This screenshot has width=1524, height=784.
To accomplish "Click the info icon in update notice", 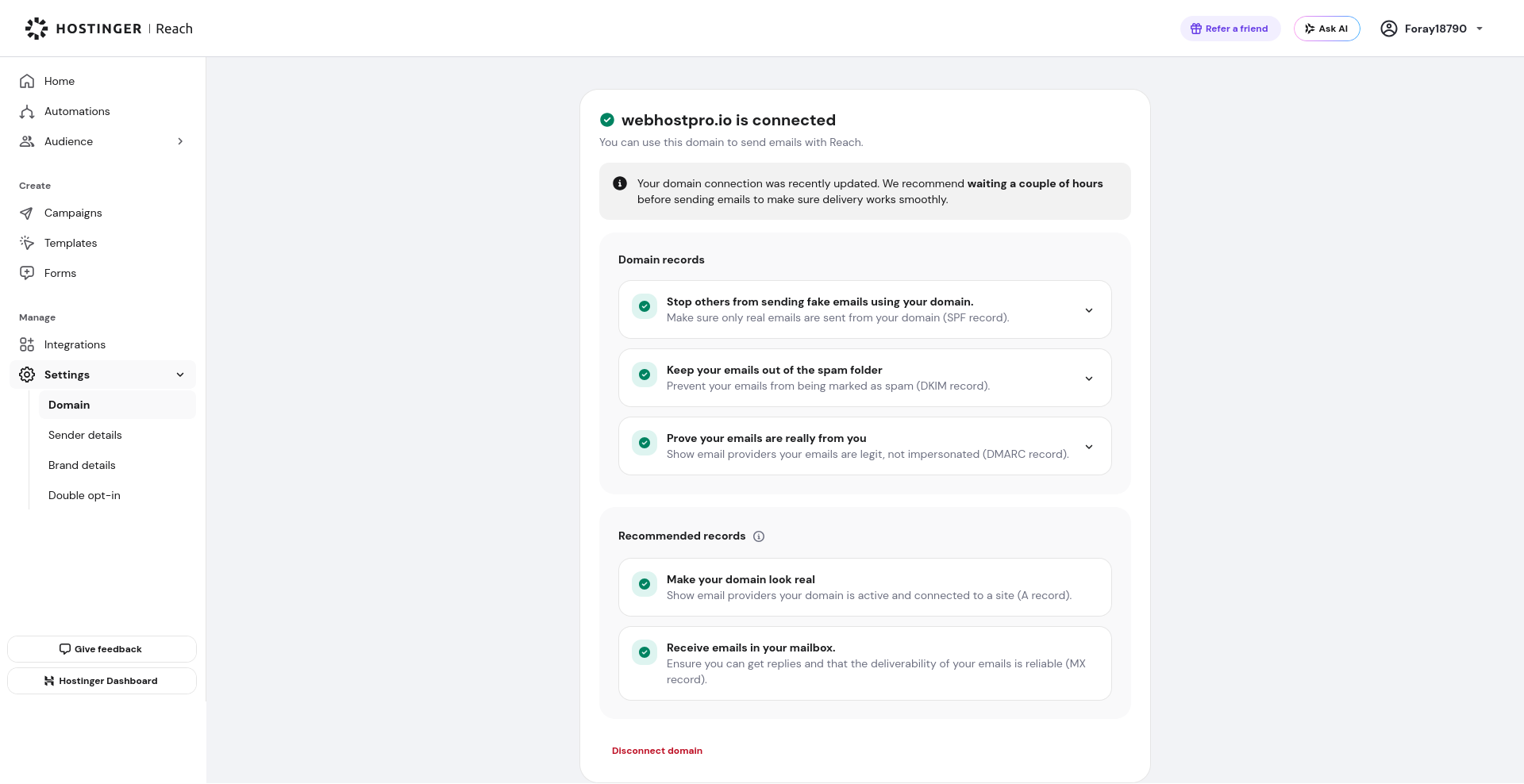I will (x=620, y=183).
